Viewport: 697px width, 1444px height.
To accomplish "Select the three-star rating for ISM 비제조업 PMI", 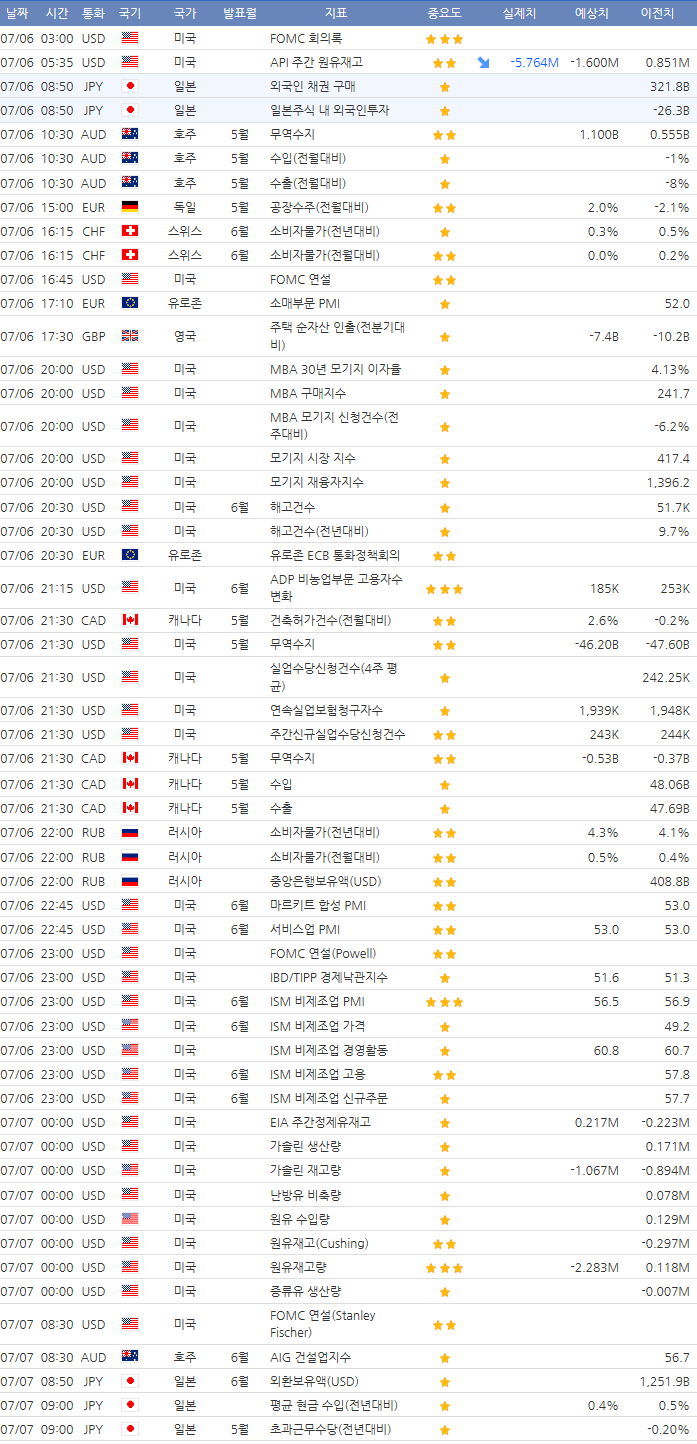I will (x=444, y=1002).
